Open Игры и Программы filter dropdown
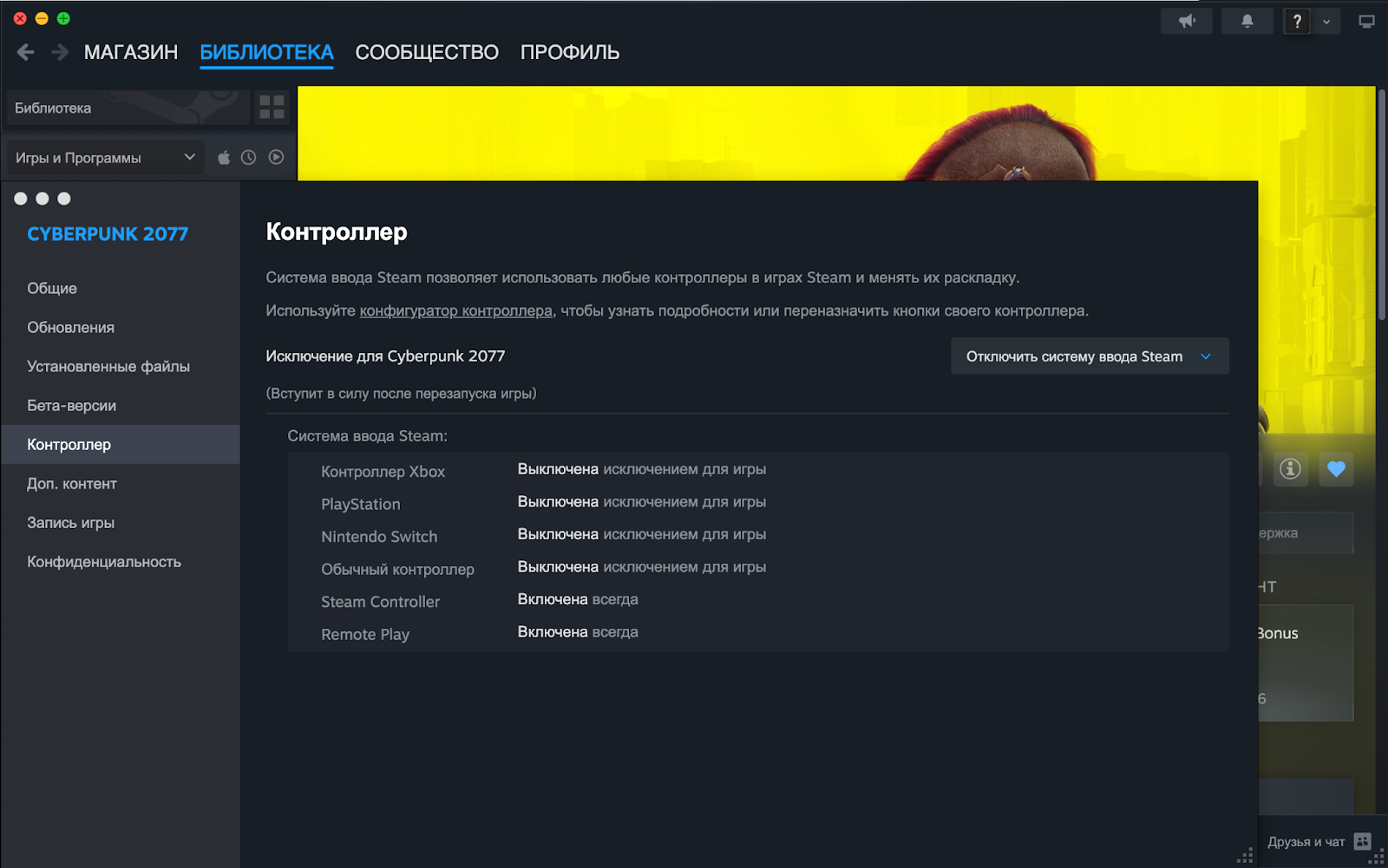Viewport: 1388px width, 868px height. (x=106, y=158)
